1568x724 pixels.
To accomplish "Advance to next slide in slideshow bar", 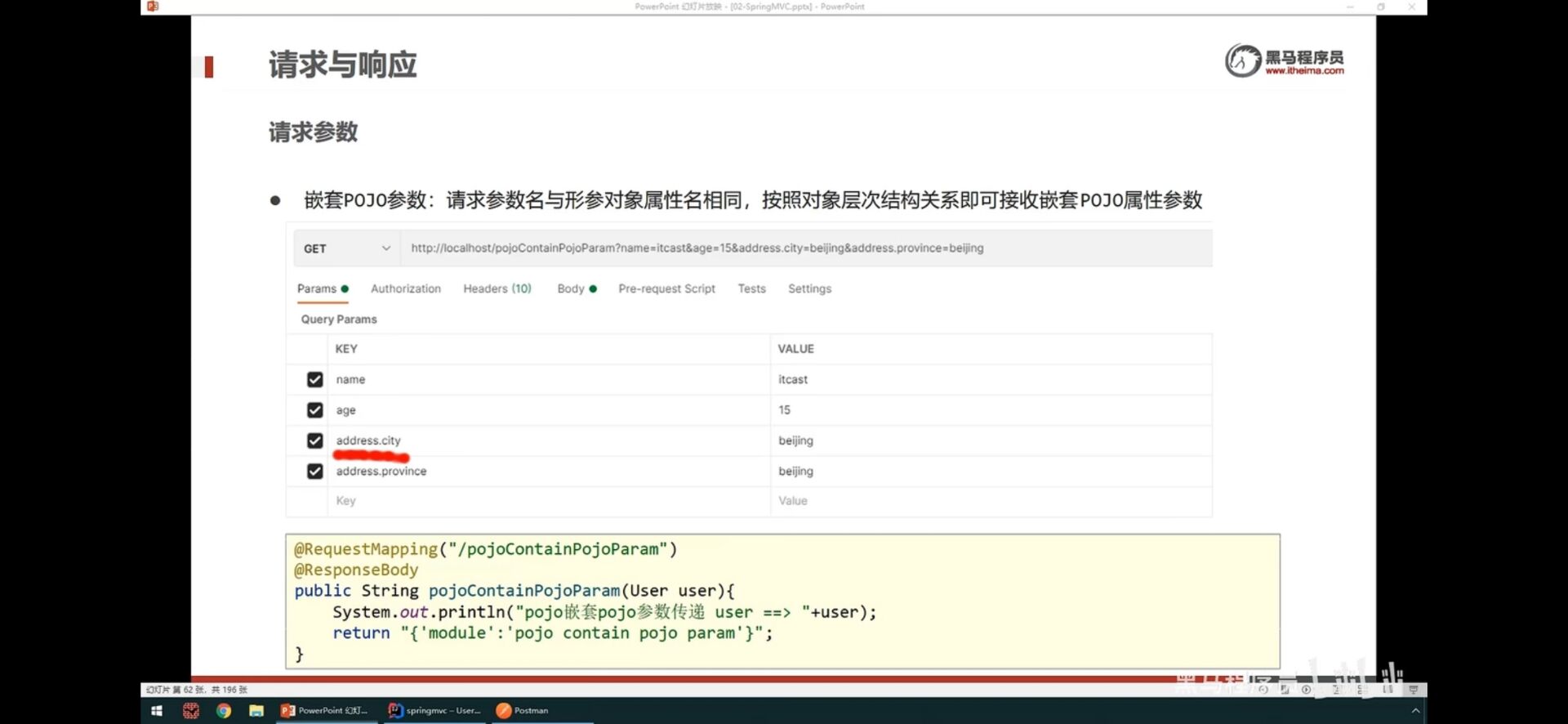I will pyautogui.click(x=1306, y=690).
